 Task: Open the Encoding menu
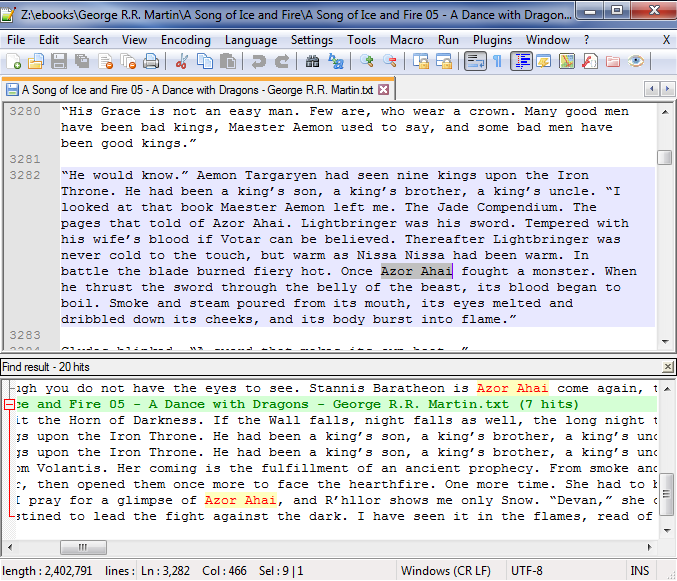186,40
